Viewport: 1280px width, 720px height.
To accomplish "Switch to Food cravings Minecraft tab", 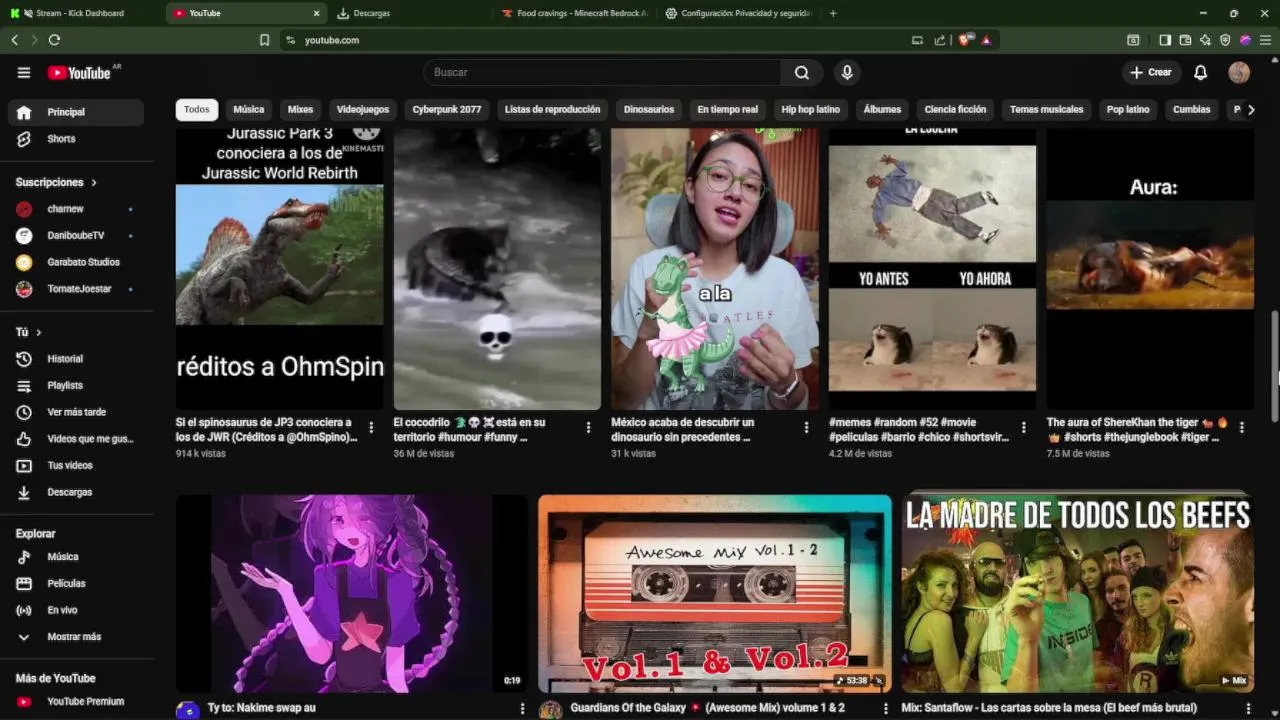I will [575, 13].
